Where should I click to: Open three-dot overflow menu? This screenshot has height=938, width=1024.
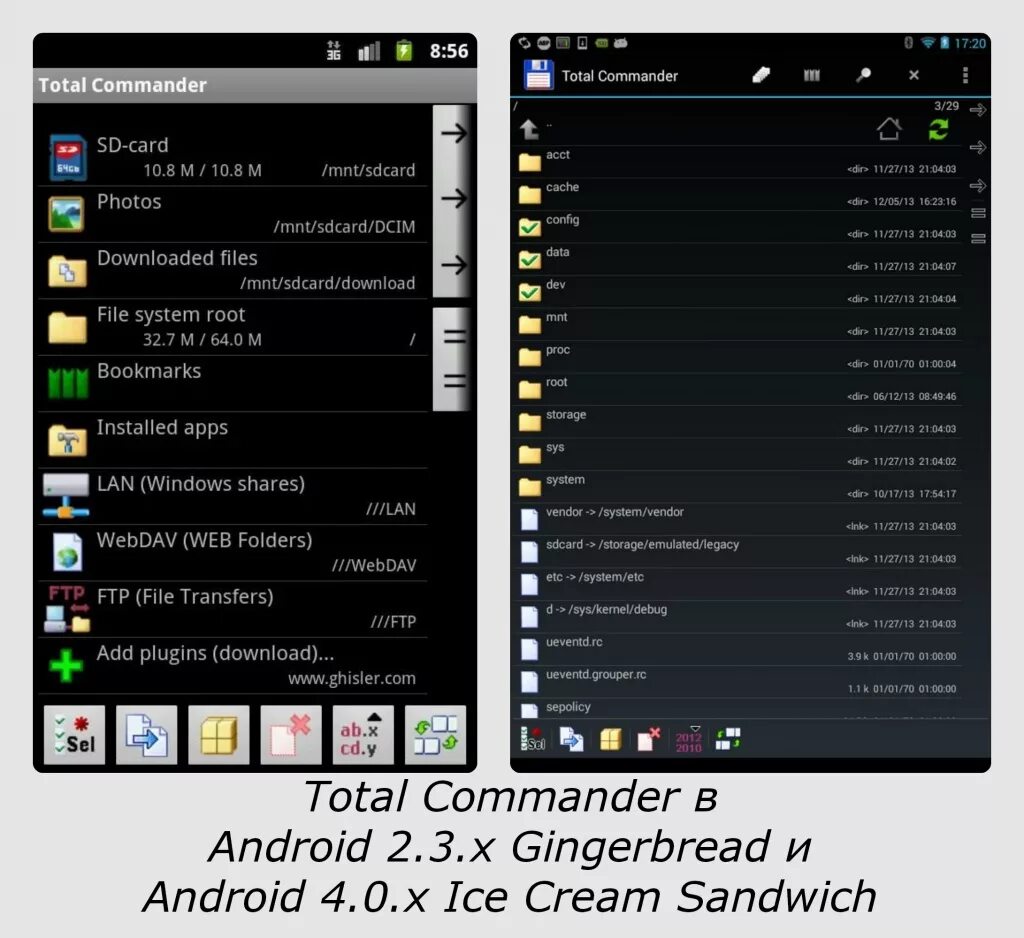[x=965, y=75]
